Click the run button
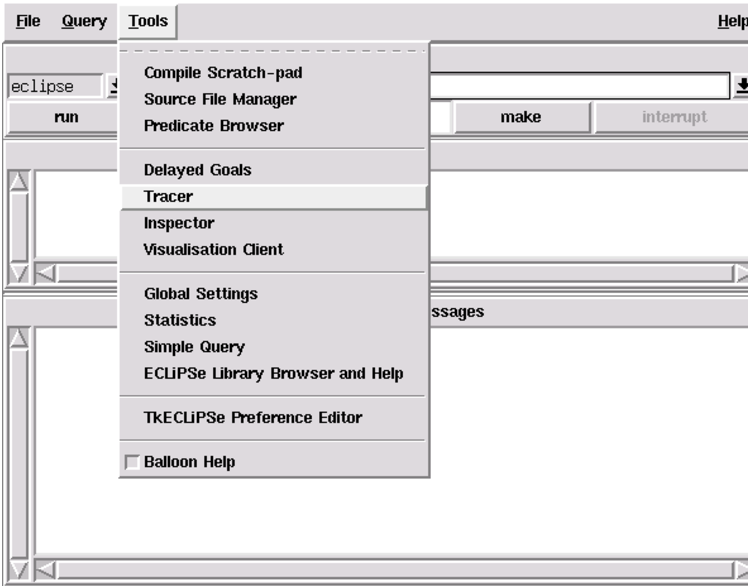 (66, 117)
